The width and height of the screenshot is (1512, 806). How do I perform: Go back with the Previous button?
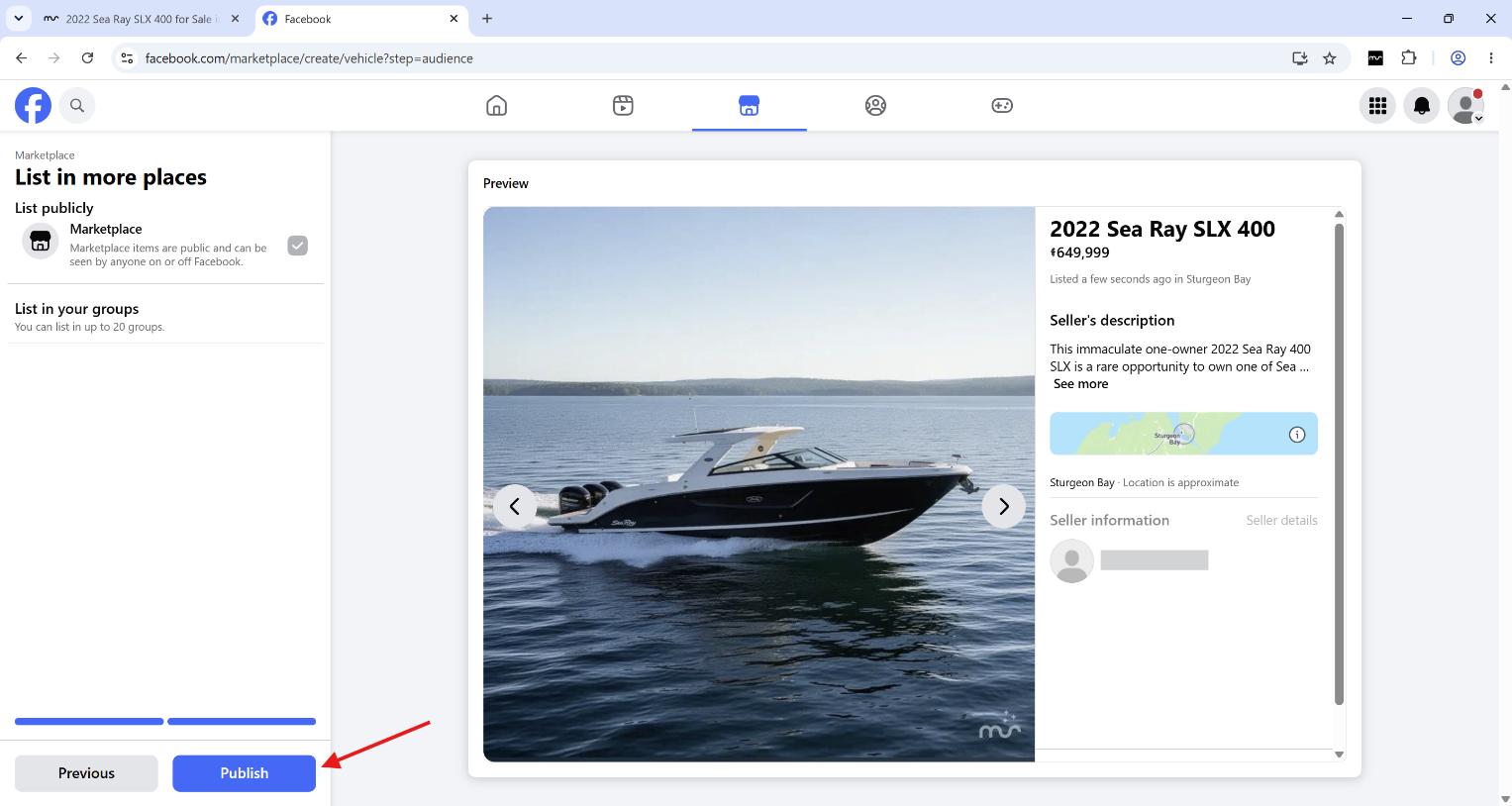(86, 773)
